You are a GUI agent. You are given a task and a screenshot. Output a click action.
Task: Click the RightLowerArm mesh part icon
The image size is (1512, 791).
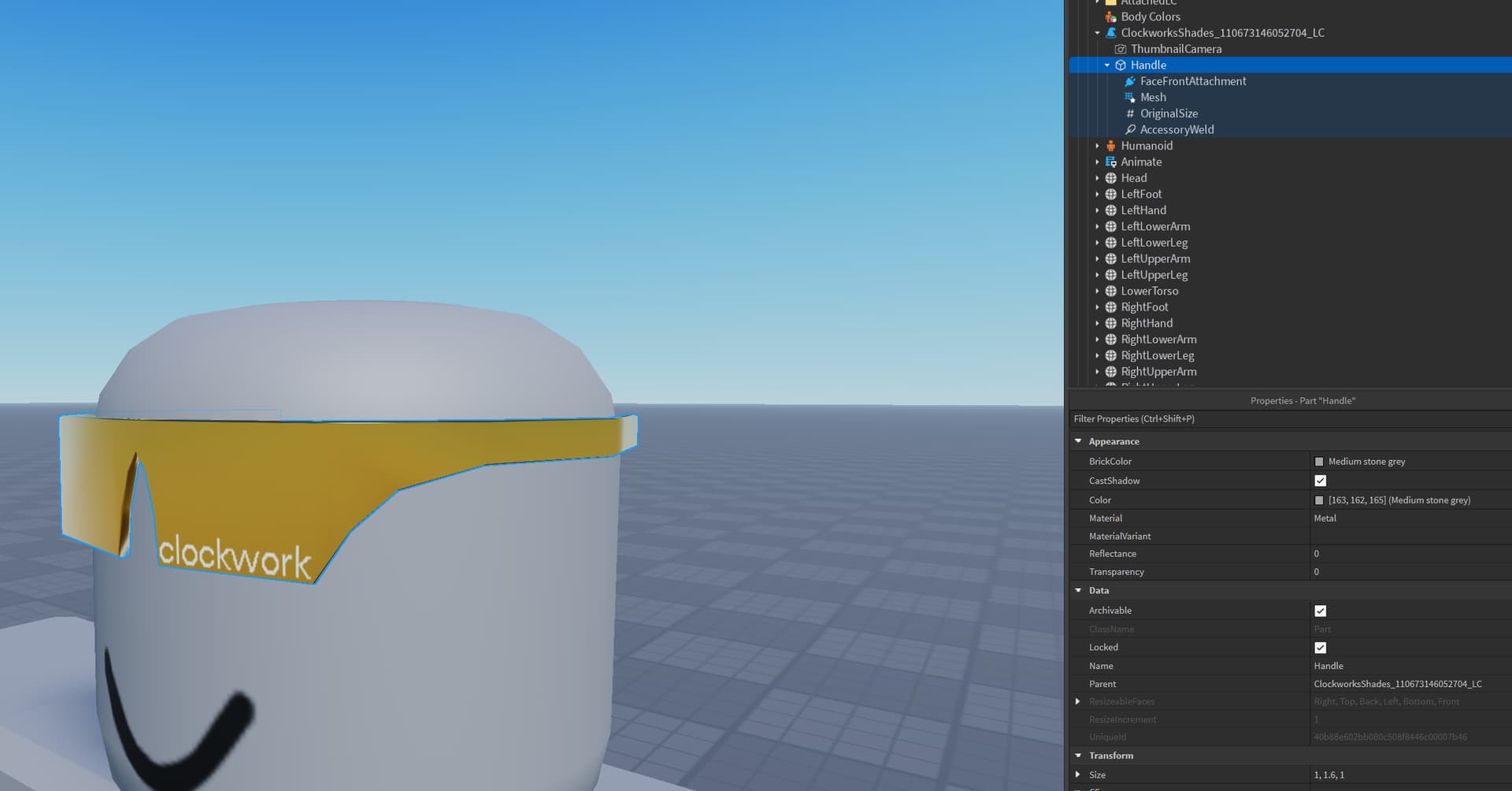point(1110,340)
